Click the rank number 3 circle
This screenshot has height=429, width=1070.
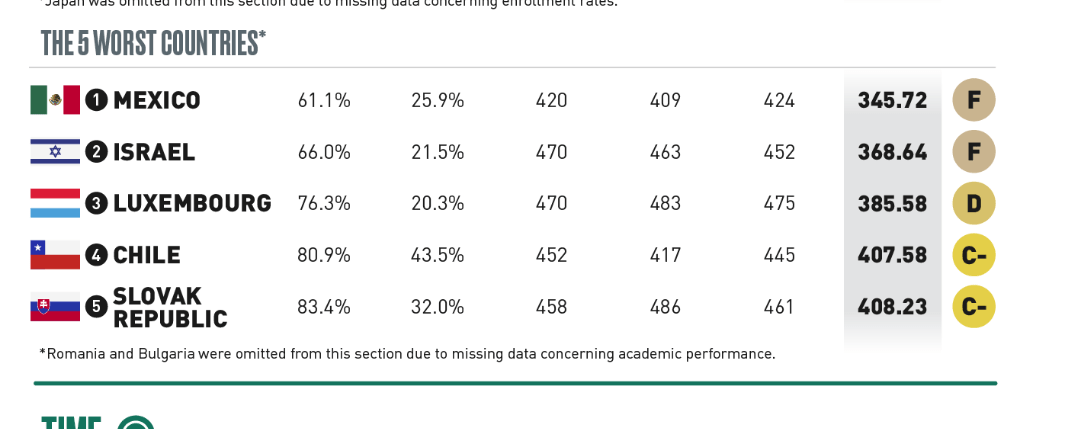96,203
